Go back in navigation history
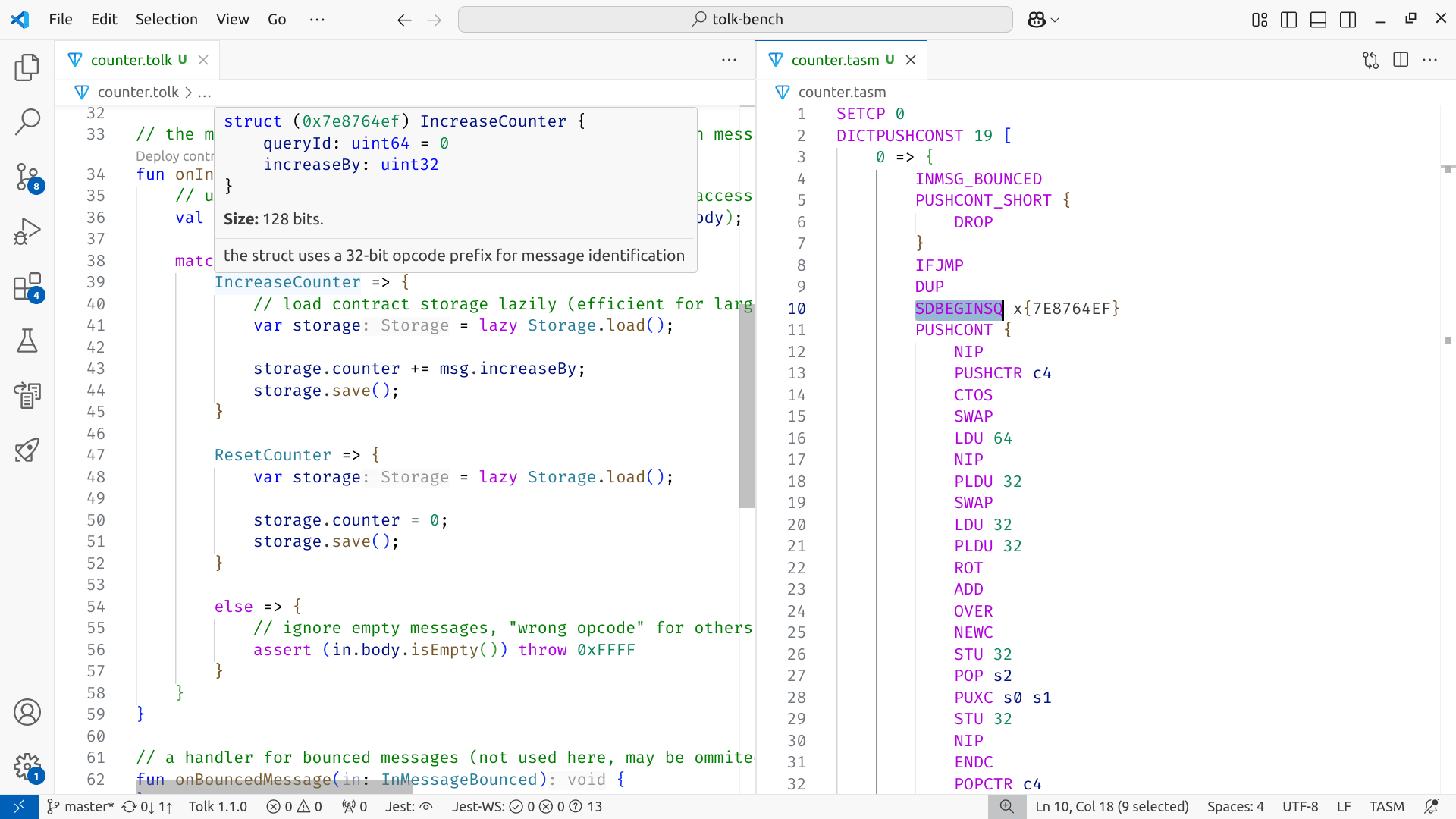Viewport: 1456px width, 819px height. (x=404, y=20)
